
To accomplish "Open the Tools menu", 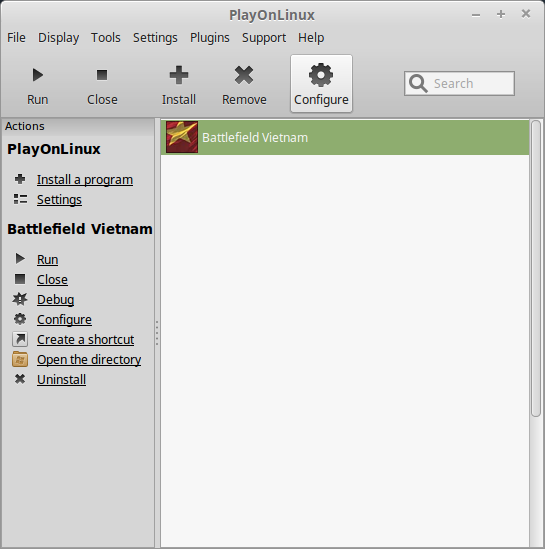I will tap(106, 37).
